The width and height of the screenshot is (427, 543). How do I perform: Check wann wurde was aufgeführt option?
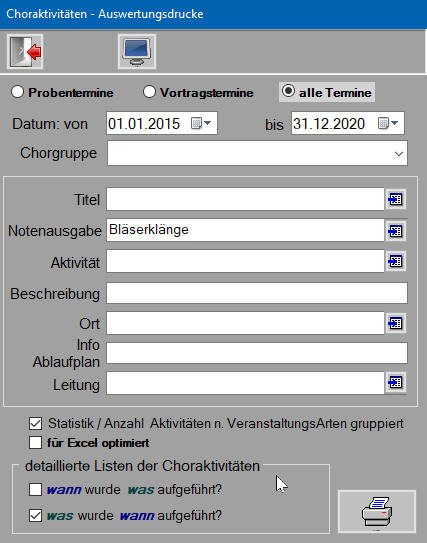pyautogui.click(x=35, y=490)
